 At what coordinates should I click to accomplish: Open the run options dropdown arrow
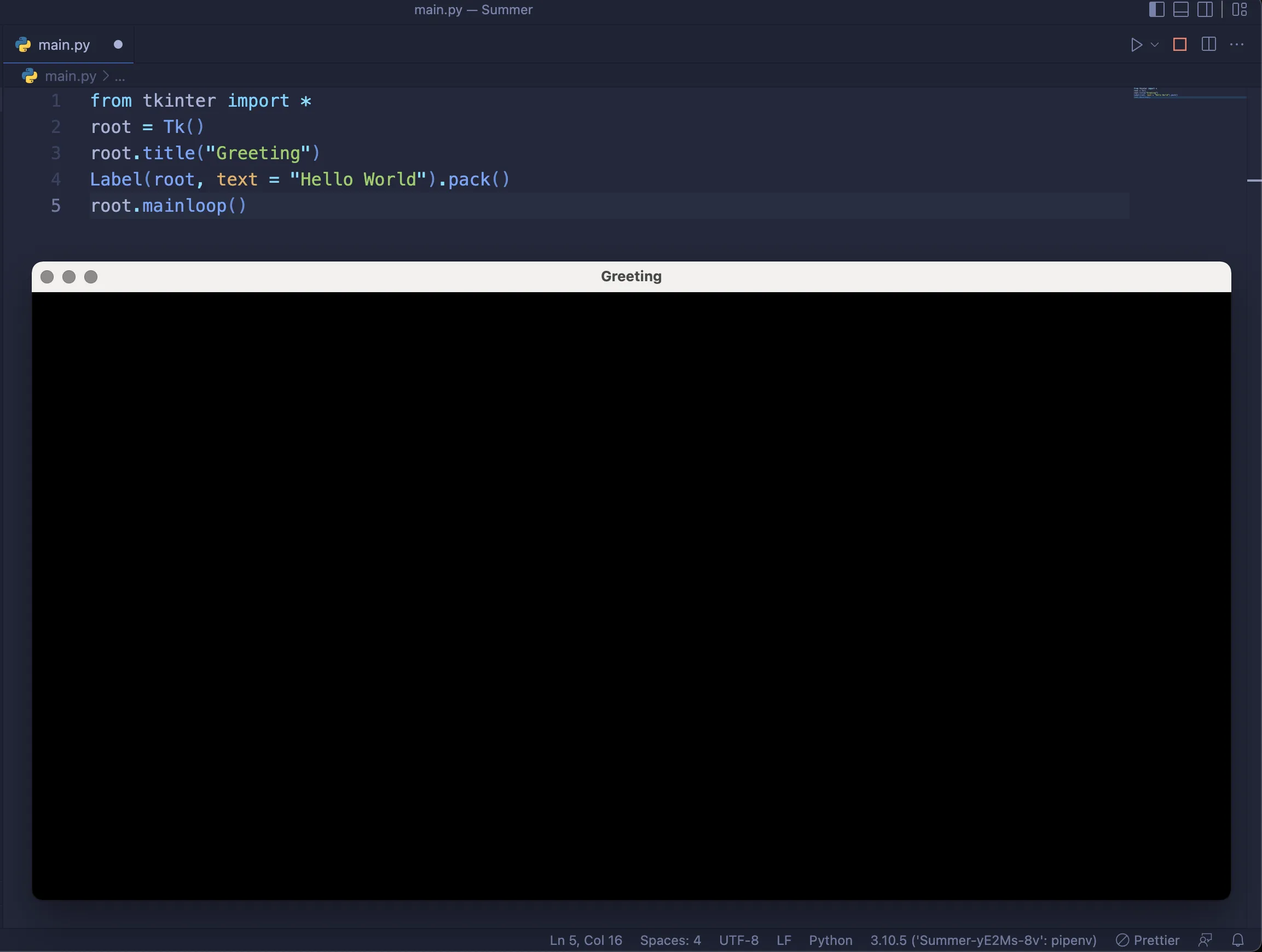pos(1155,44)
